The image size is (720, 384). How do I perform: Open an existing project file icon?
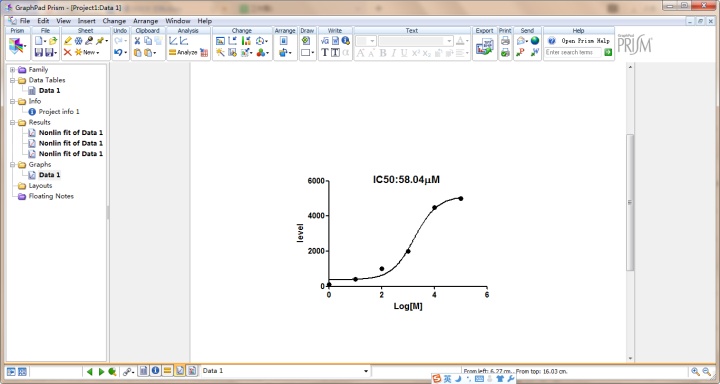[53, 41]
